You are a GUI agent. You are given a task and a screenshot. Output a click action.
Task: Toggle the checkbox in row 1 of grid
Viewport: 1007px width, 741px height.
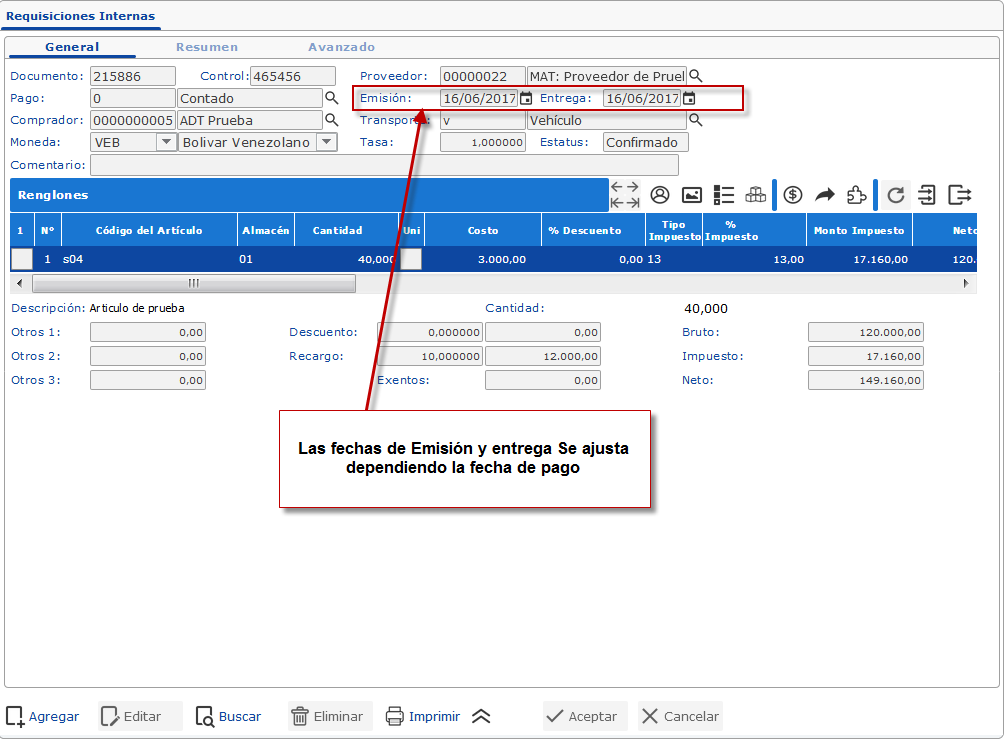click(21, 259)
